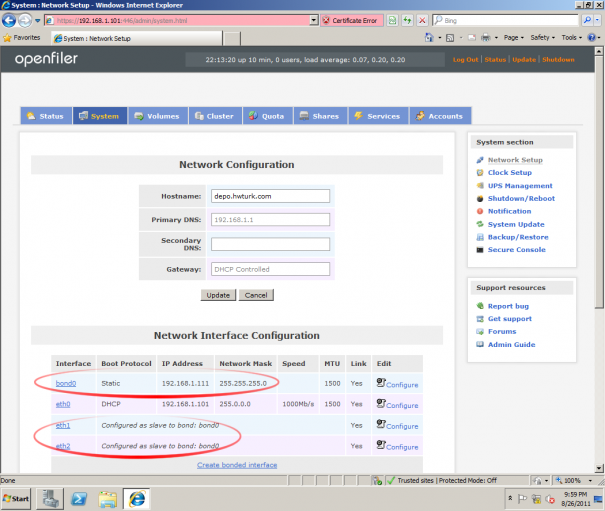Click the eth1 interface link
605x511 pixels.
(63, 425)
